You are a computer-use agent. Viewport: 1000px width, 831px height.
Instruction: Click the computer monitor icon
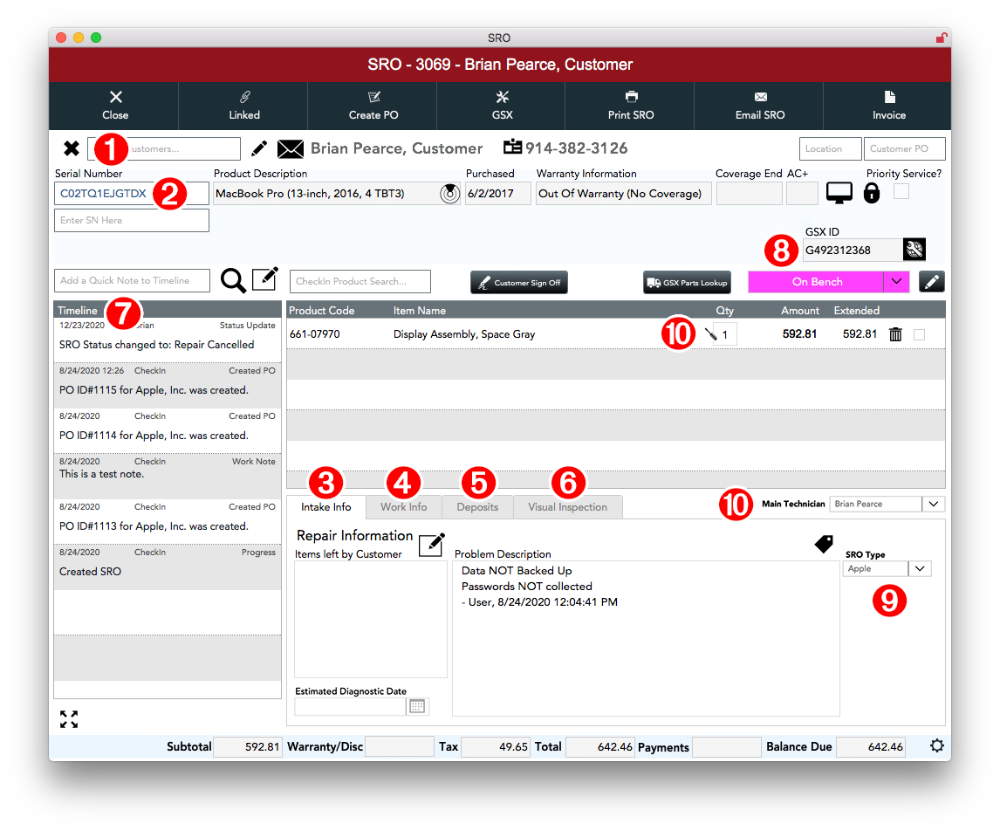click(x=838, y=193)
